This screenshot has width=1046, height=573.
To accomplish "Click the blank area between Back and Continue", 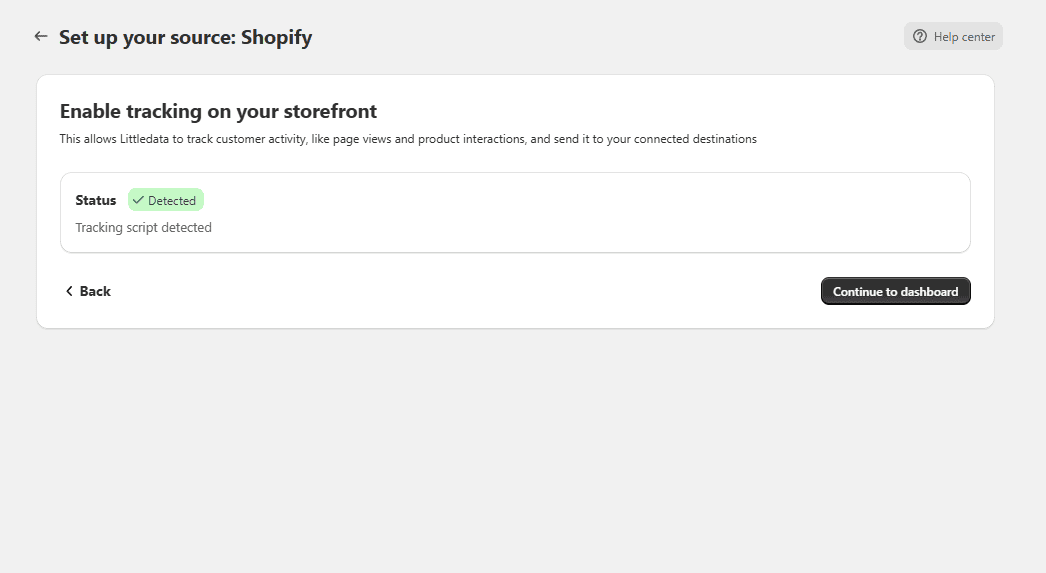I will [x=467, y=292].
